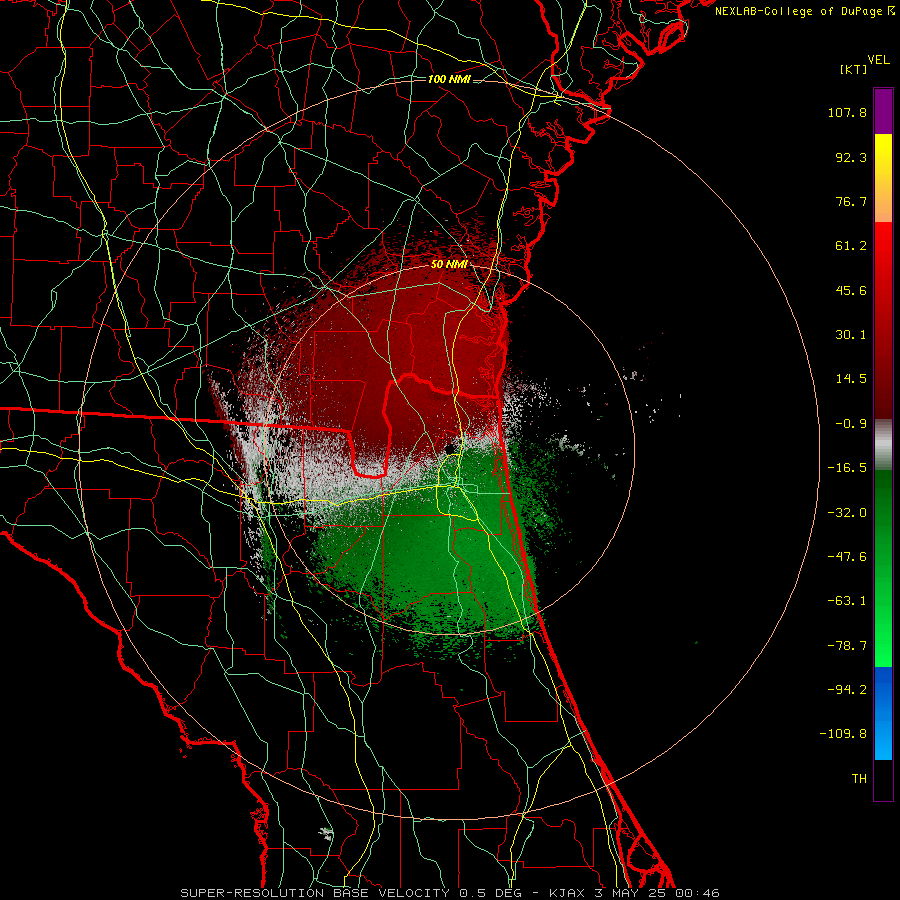Click the 76.7 legend value
This screenshot has width=900, height=900.
coord(851,201)
